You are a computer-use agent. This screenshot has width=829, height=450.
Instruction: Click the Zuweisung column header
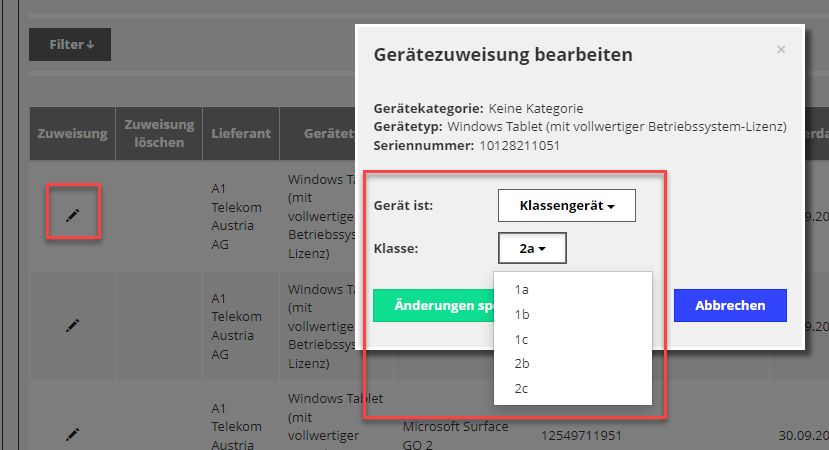pos(72,134)
